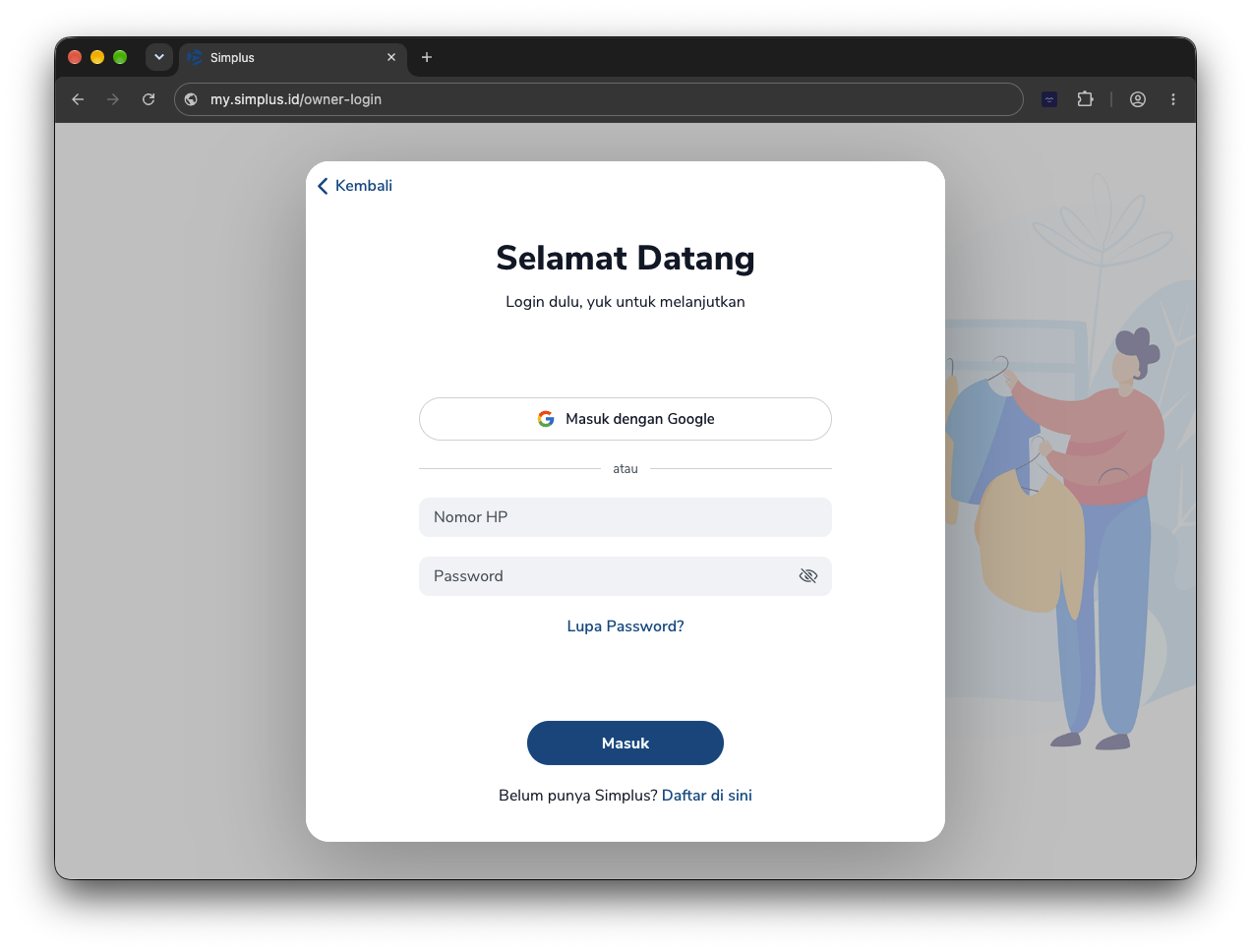This screenshot has height=952, width=1251.
Task: Open the Extensions puzzle icon
Action: pos(1085,99)
